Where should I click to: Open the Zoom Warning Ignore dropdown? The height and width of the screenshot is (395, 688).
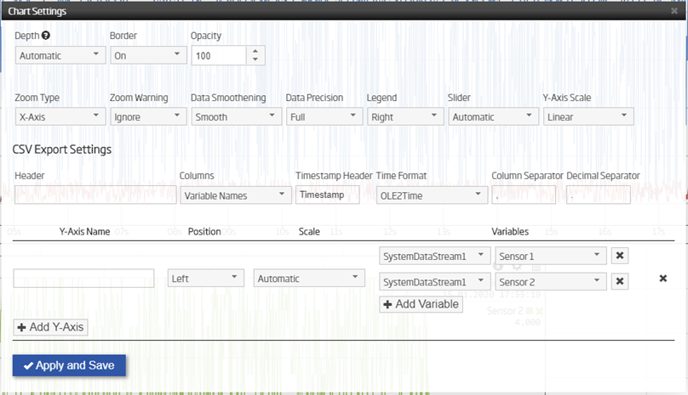148,117
